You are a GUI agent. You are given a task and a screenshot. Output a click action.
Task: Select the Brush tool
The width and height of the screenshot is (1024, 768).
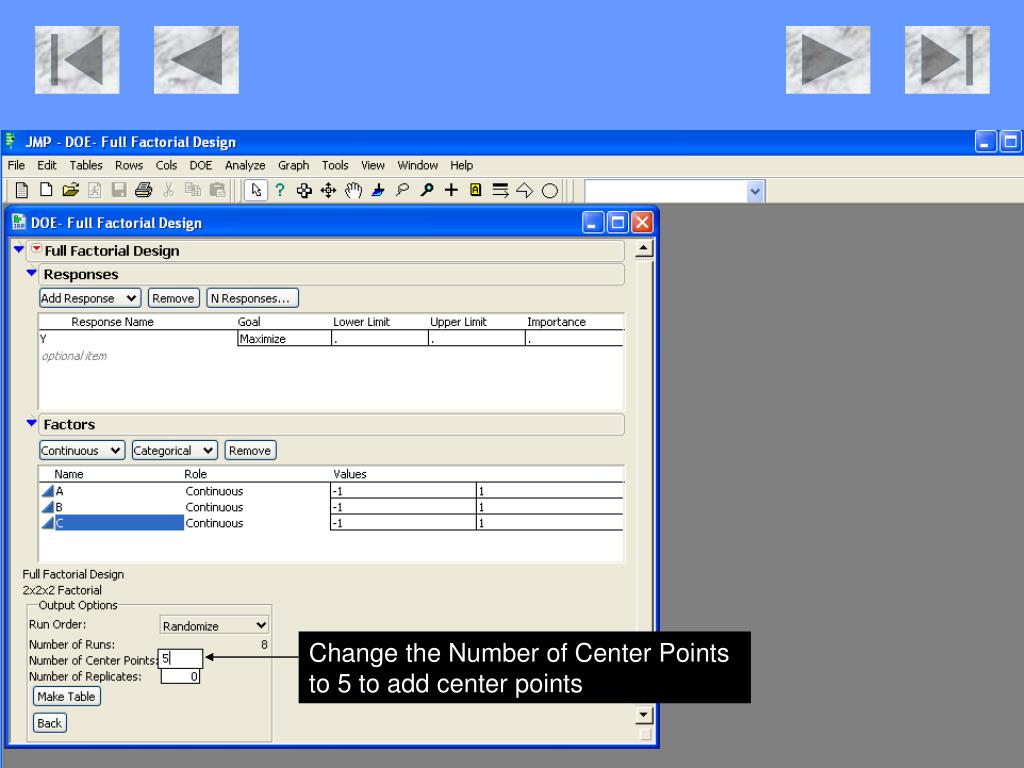(377, 190)
